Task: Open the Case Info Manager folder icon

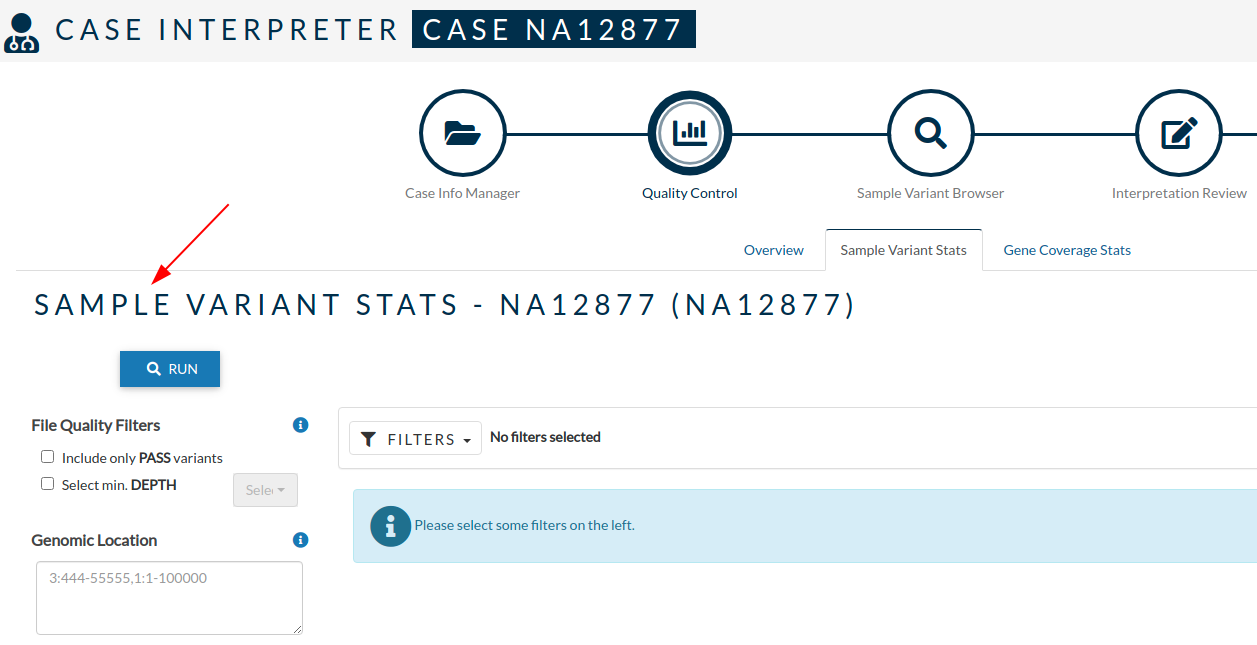Action: pyautogui.click(x=462, y=133)
